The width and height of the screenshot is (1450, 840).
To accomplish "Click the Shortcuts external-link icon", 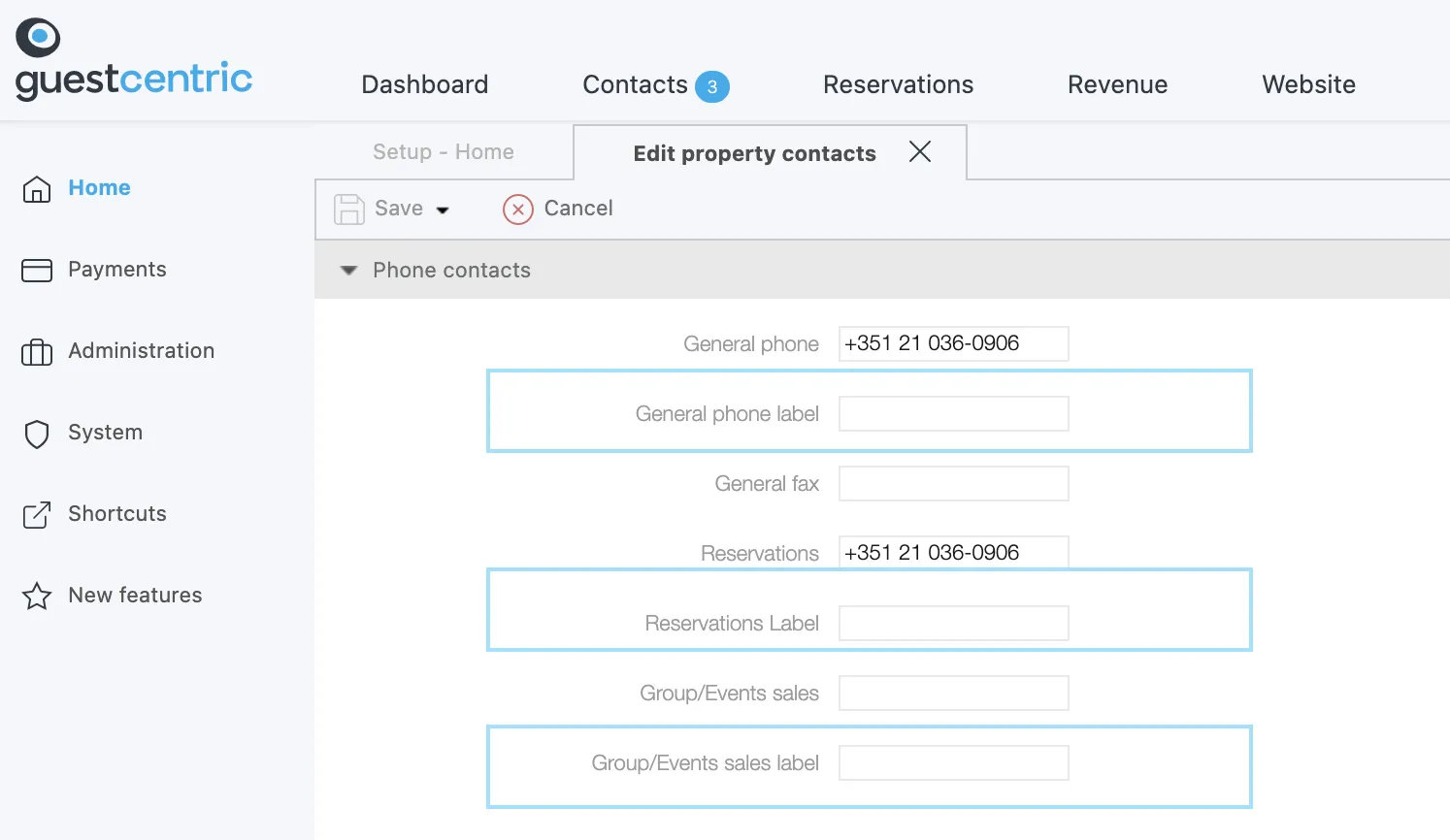I will 37,514.
